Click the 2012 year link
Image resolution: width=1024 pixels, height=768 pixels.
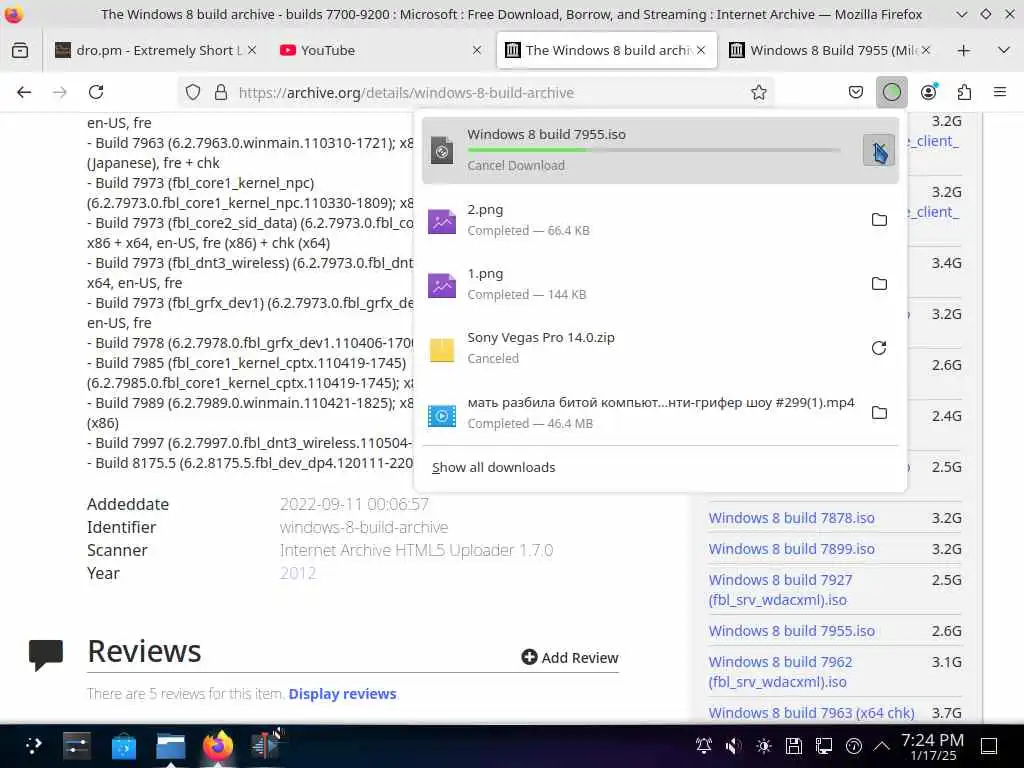tap(298, 573)
